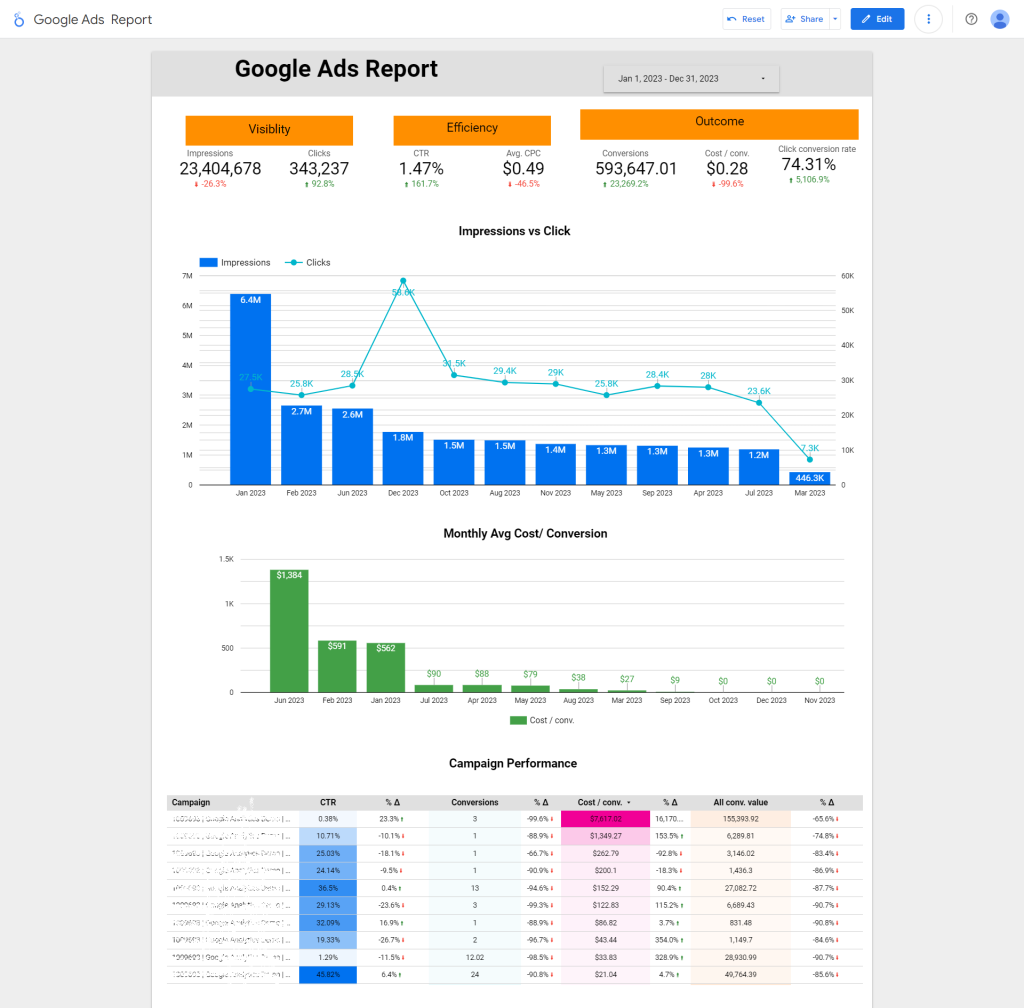This screenshot has height=1008, width=1024.
Task: Click the Edit button
Action: pos(877,19)
